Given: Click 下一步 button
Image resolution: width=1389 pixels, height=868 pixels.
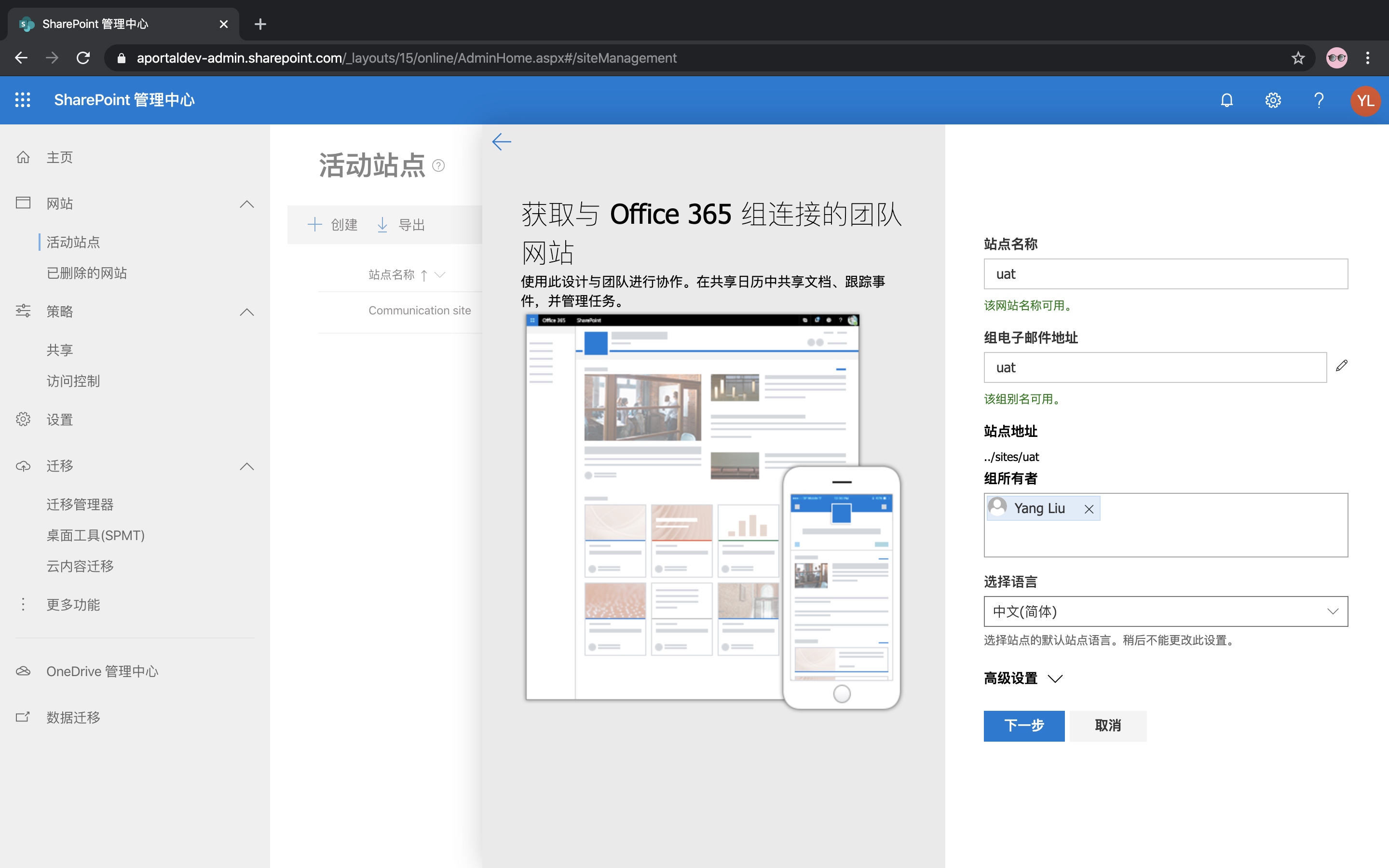Looking at the screenshot, I should pyautogui.click(x=1024, y=726).
